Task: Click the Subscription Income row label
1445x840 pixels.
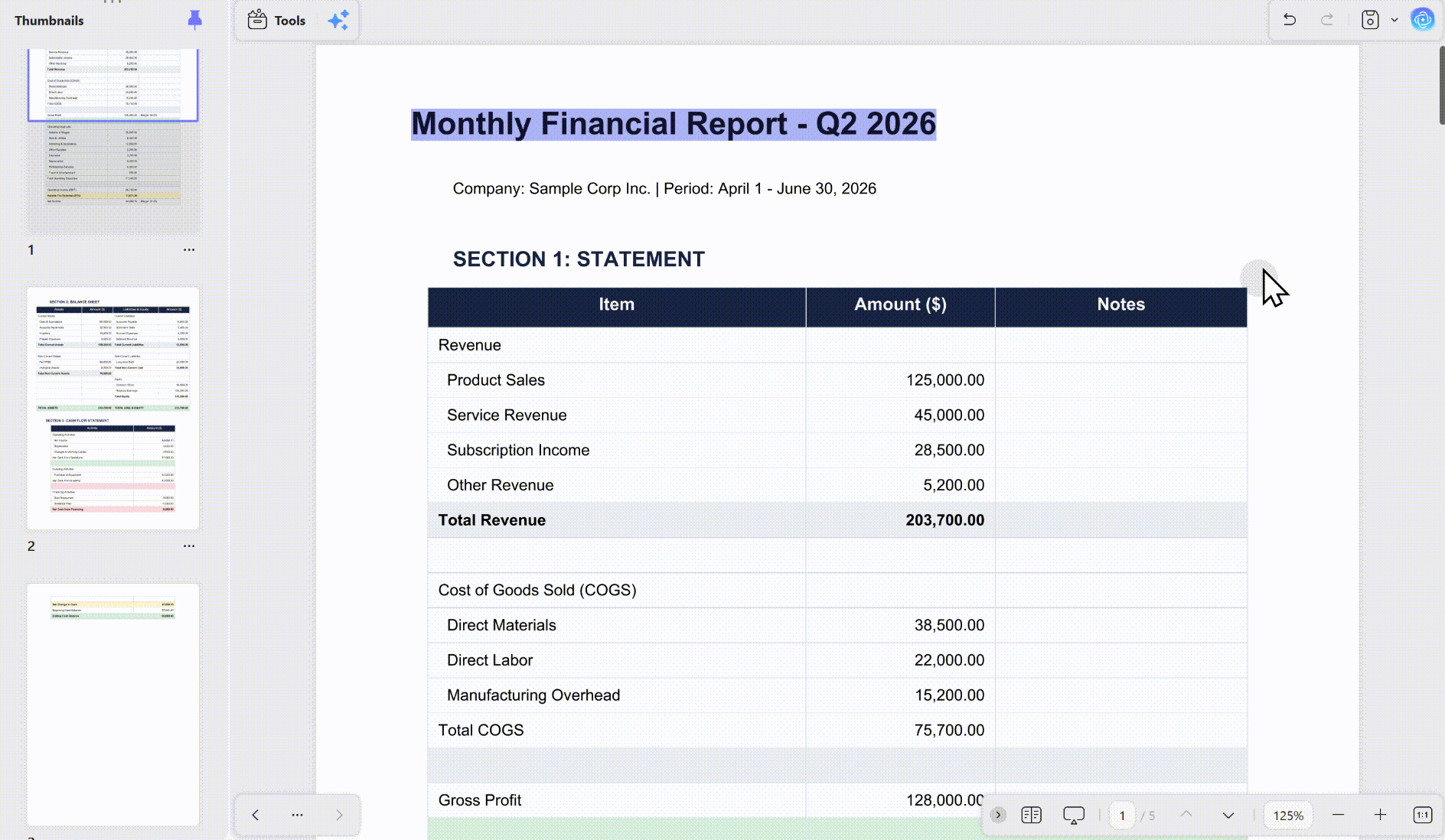Action: [518, 451]
